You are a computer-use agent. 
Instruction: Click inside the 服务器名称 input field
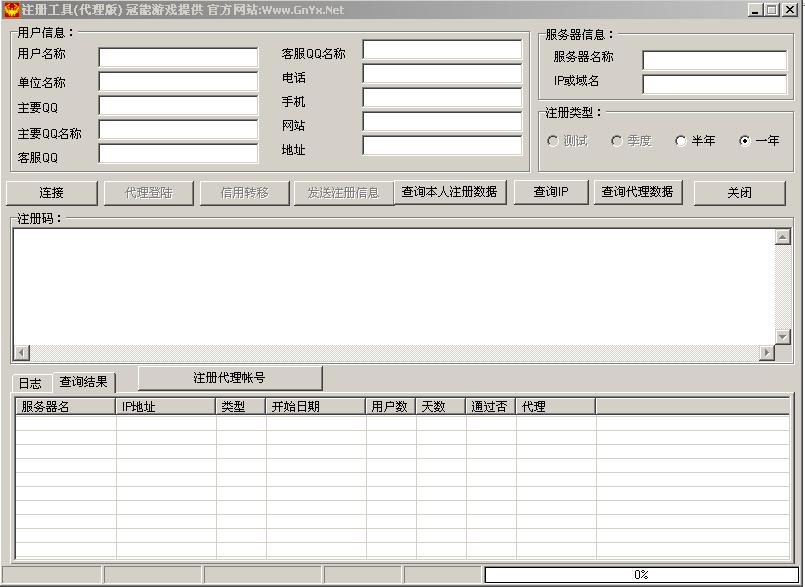[x=714, y=56]
